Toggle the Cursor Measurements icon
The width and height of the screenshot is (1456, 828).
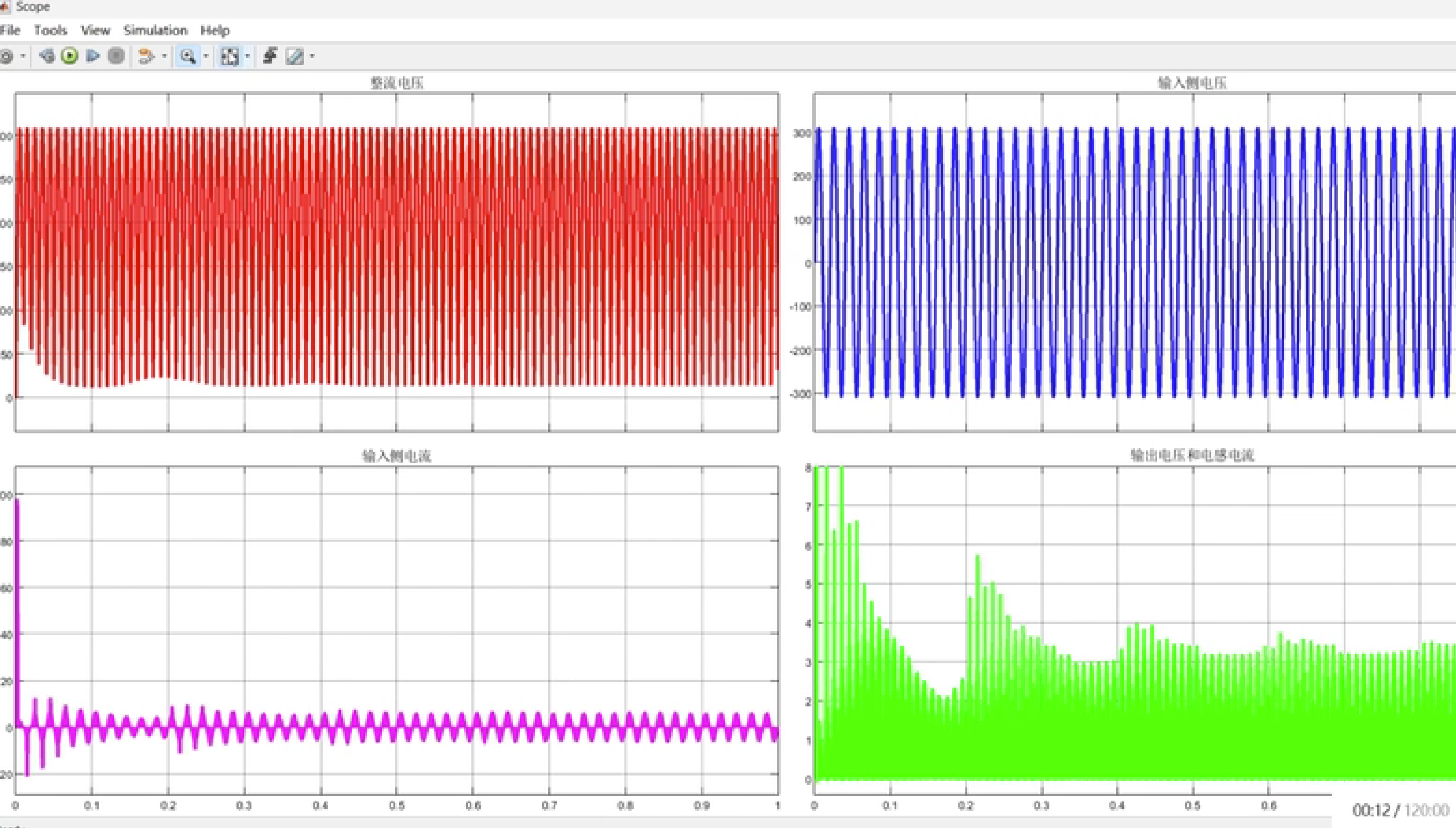pyautogui.click(x=295, y=56)
